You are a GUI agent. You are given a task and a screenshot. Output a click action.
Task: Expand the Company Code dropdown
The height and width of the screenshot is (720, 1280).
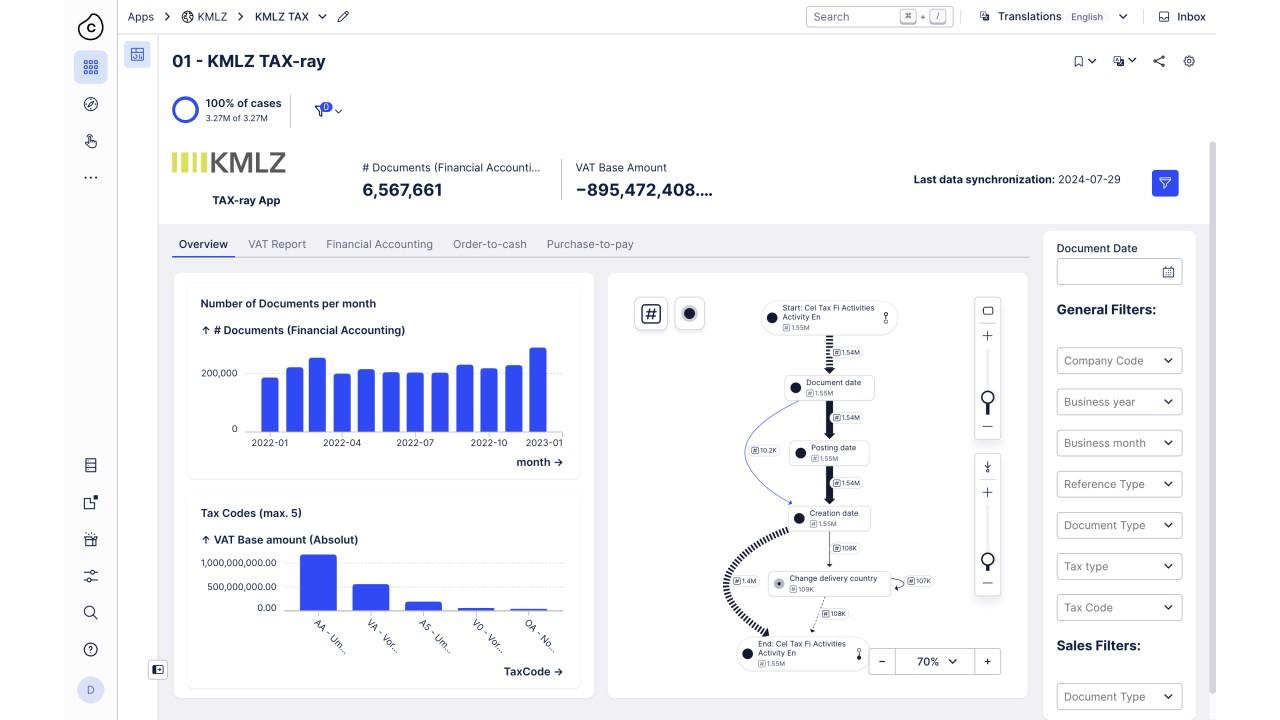pyautogui.click(x=1119, y=361)
